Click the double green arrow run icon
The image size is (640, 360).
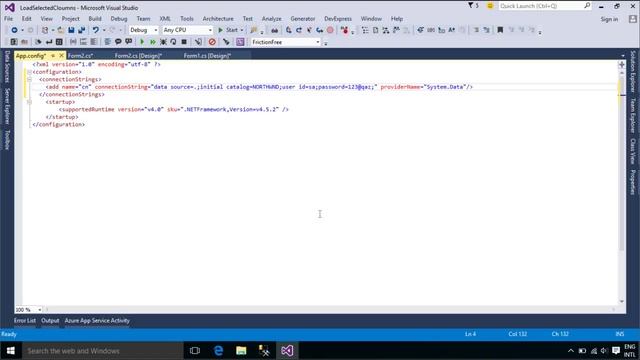click(x=153, y=42)
